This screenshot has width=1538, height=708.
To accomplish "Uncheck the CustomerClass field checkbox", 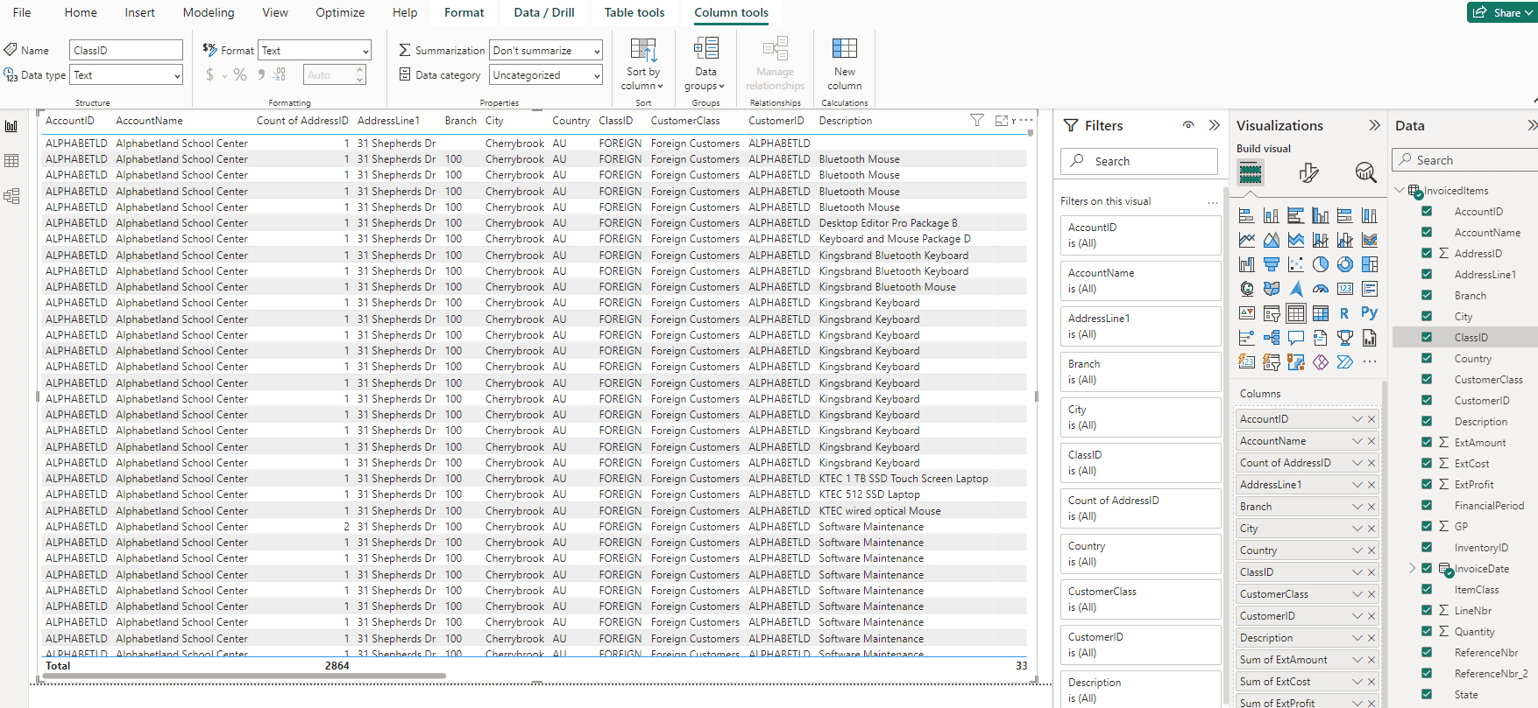I will pos(1427,379).
